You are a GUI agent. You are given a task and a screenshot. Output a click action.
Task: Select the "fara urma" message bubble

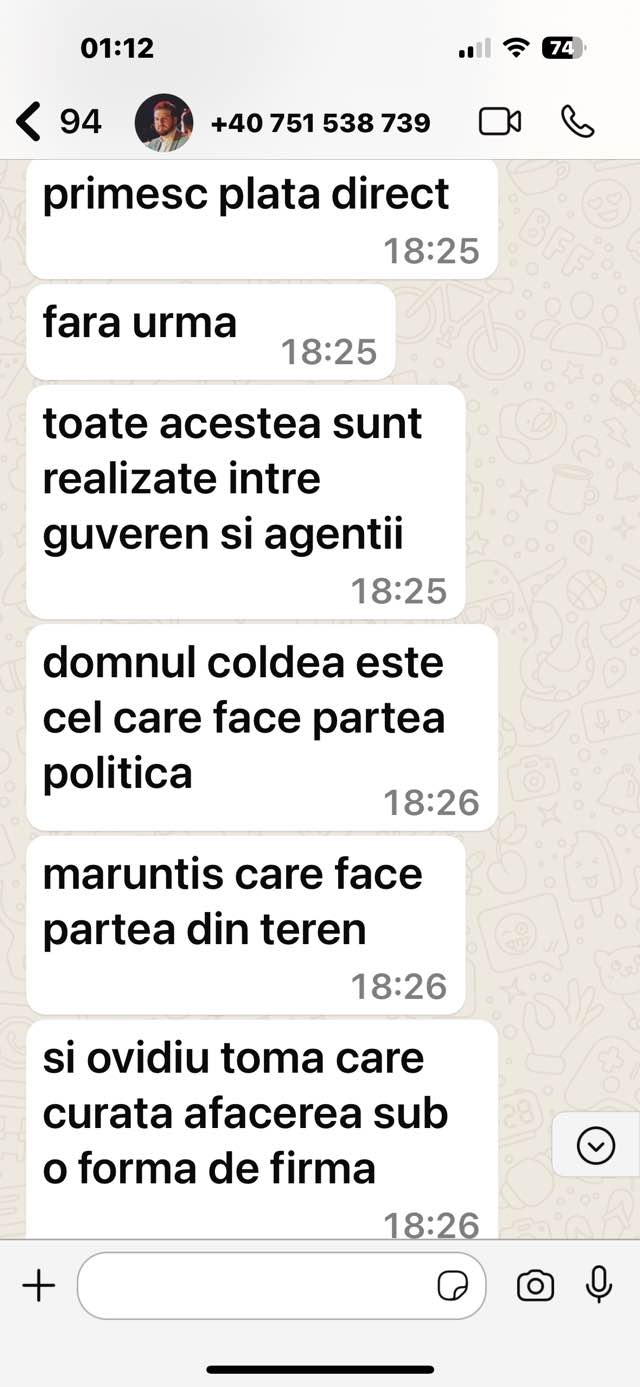(211, 332)
